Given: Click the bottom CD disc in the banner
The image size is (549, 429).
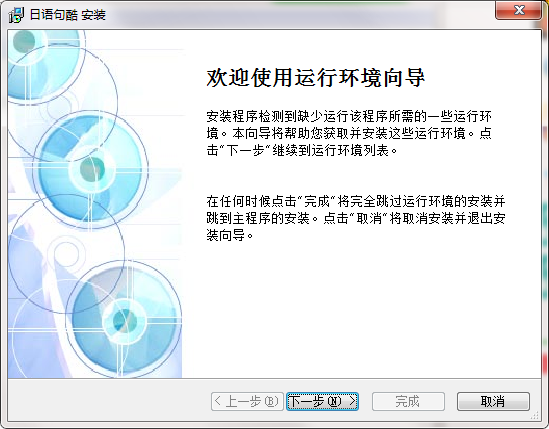Looking at the screenshot, I should [x=124, y=320].
